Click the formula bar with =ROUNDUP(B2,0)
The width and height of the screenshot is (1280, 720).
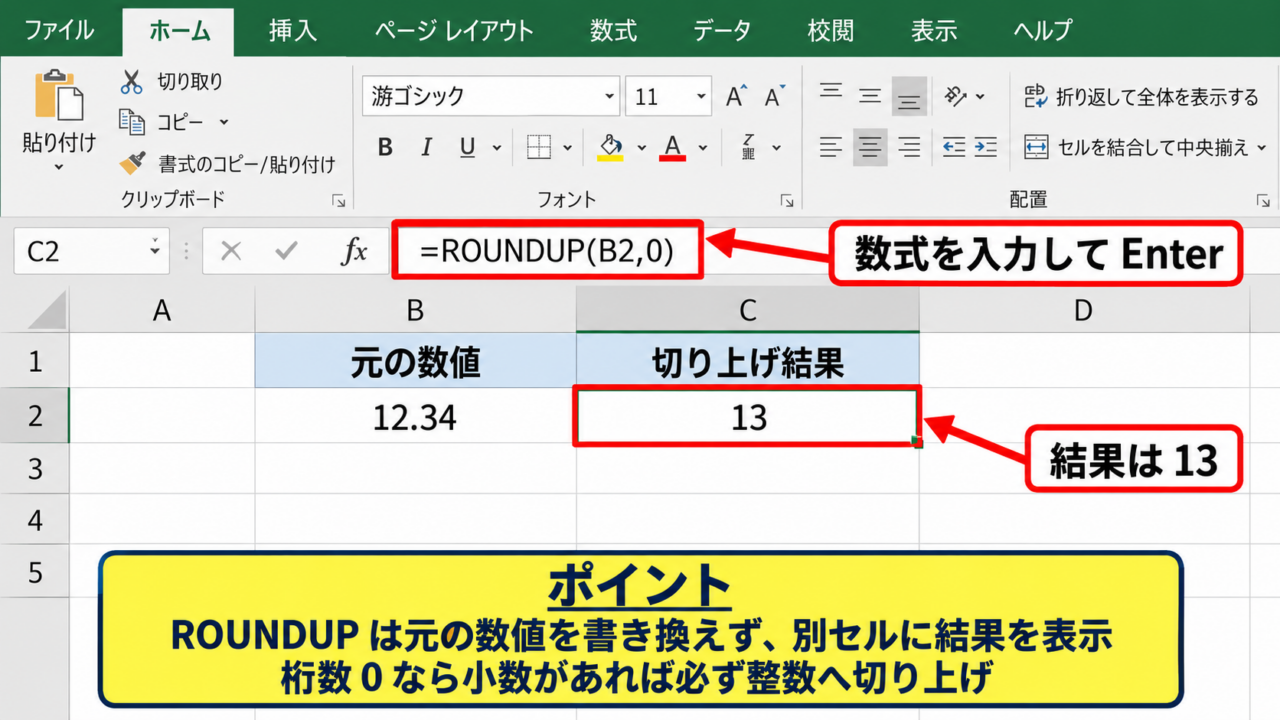click(x=548, y=252)
